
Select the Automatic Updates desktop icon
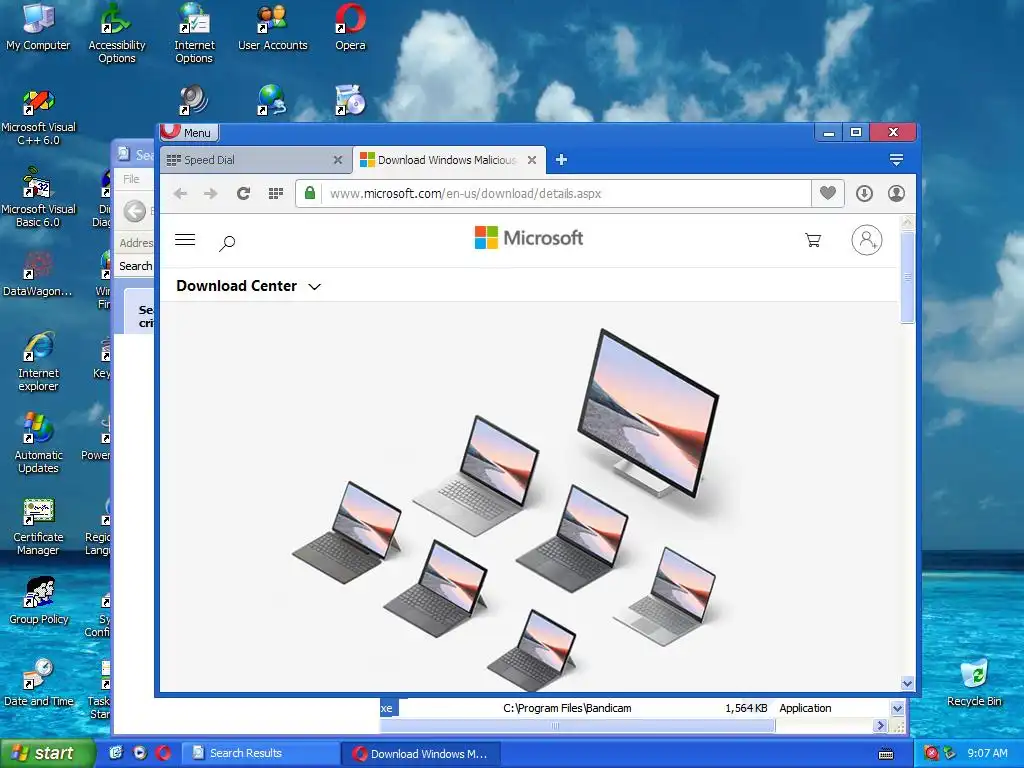click(38, 444)
